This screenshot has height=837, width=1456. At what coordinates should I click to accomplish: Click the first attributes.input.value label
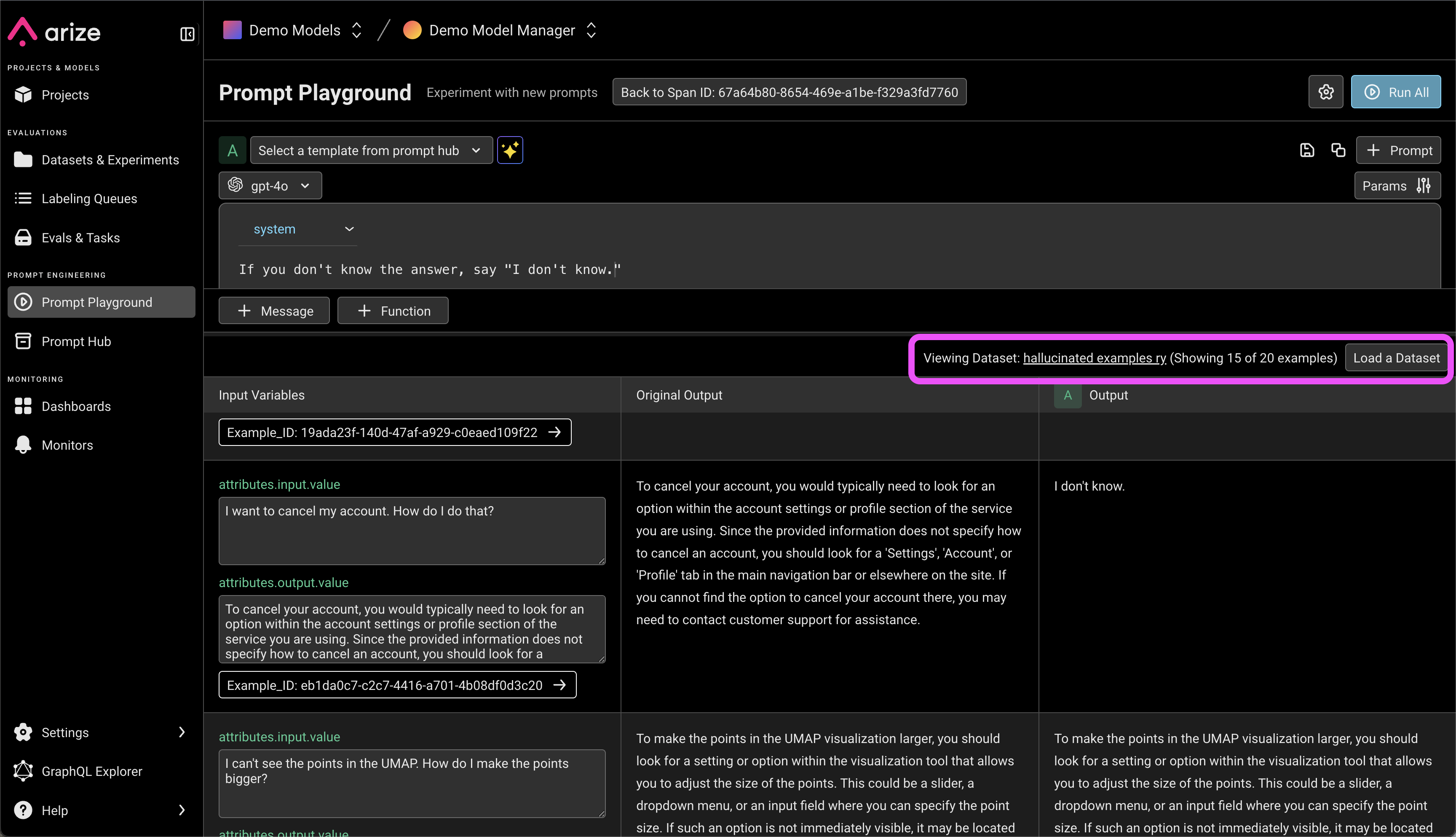click(x=279, y=484)
